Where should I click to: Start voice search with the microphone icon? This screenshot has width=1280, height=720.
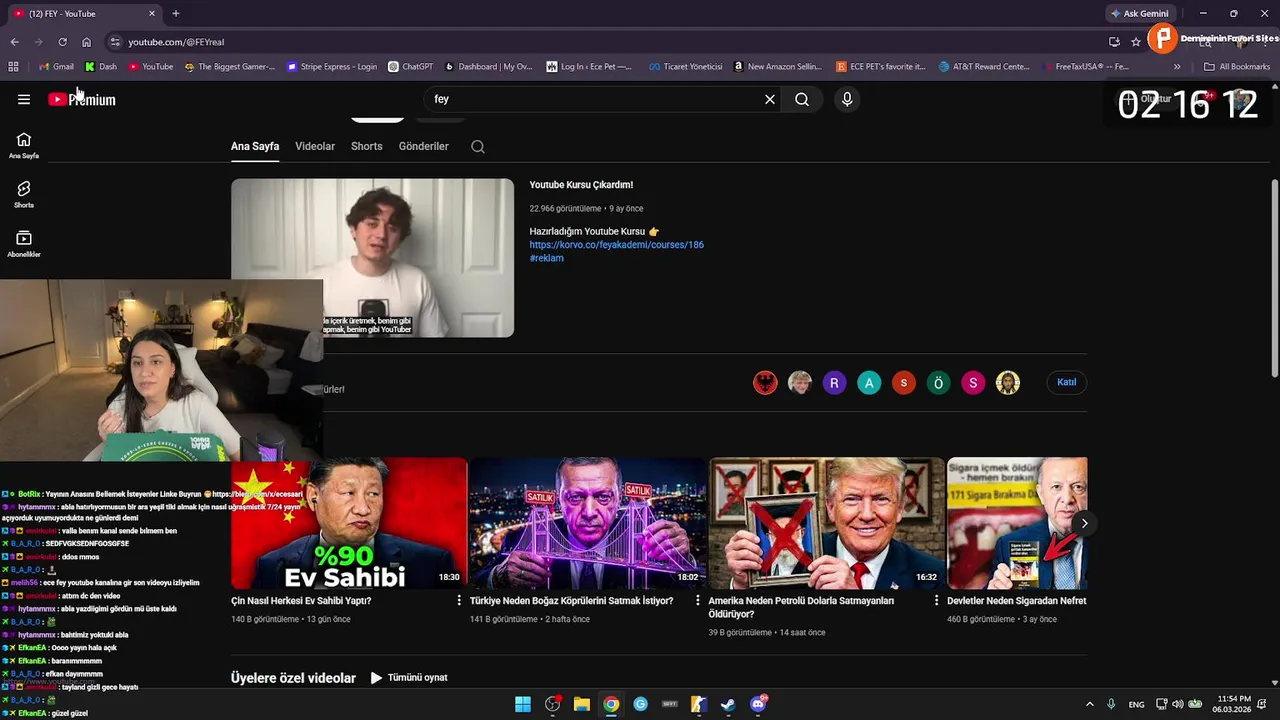847,99
